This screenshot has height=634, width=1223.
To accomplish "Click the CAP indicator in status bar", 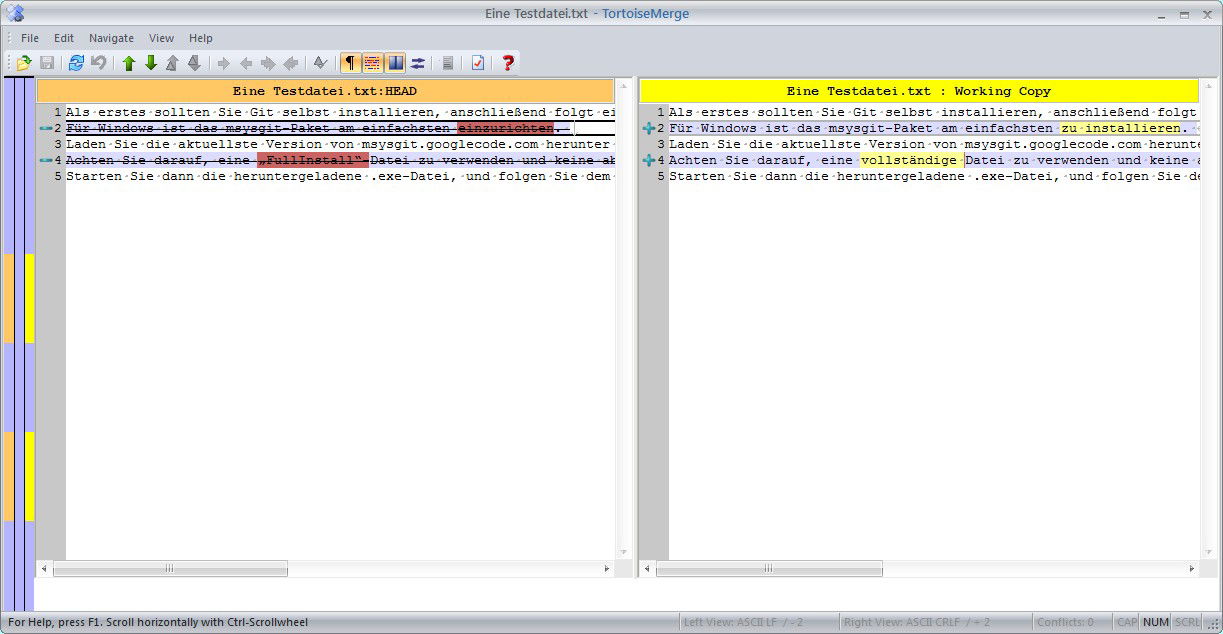I will [1127, 622].
